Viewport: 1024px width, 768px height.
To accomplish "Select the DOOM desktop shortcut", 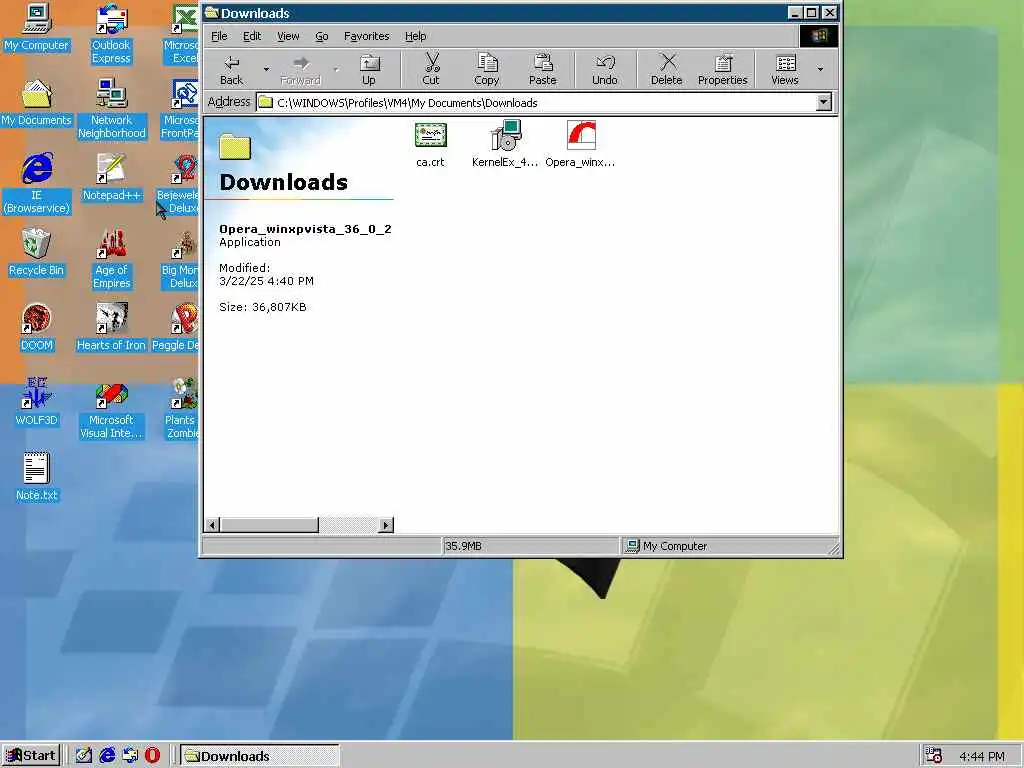I will tap(37, 328).
